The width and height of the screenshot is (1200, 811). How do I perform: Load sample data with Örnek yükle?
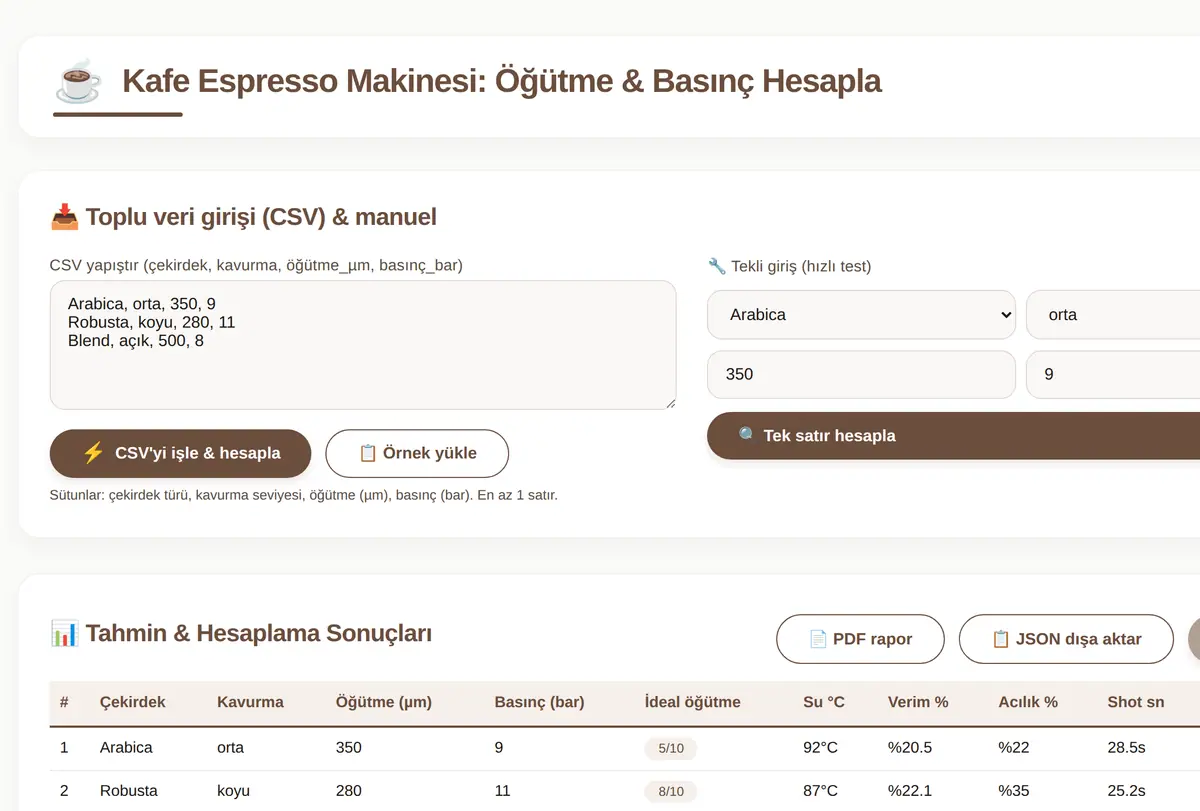pyautogui.click(x=417, y=453)
